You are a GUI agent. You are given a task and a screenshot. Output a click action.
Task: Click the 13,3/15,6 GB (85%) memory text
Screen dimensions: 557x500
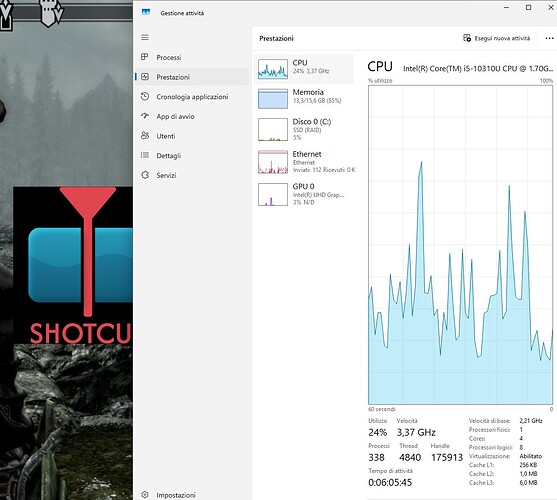pos(317,101)
